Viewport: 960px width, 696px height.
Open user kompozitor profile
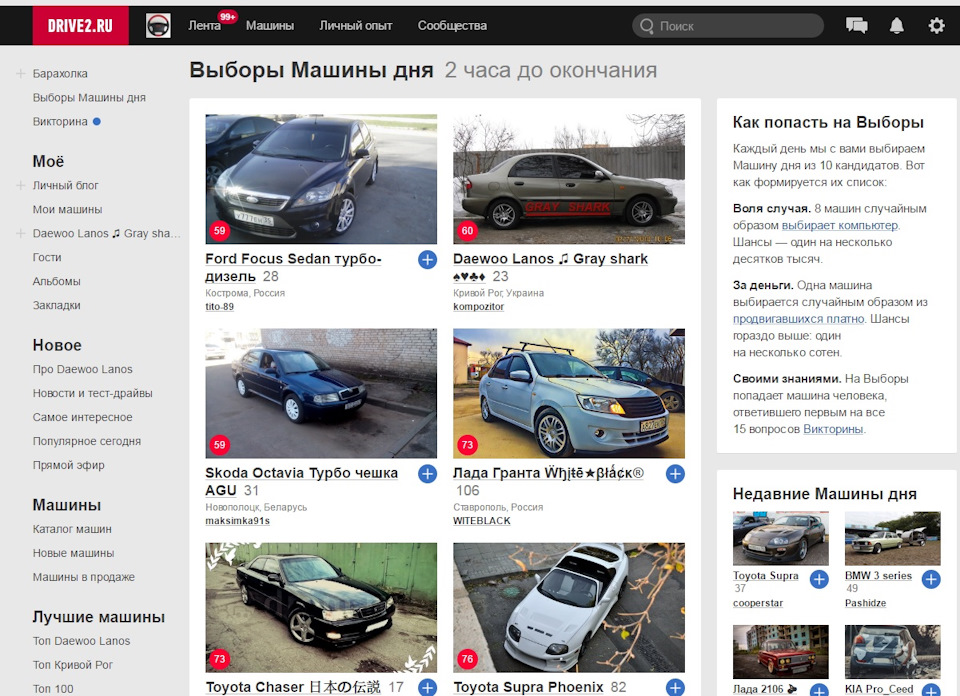(478, 307)
